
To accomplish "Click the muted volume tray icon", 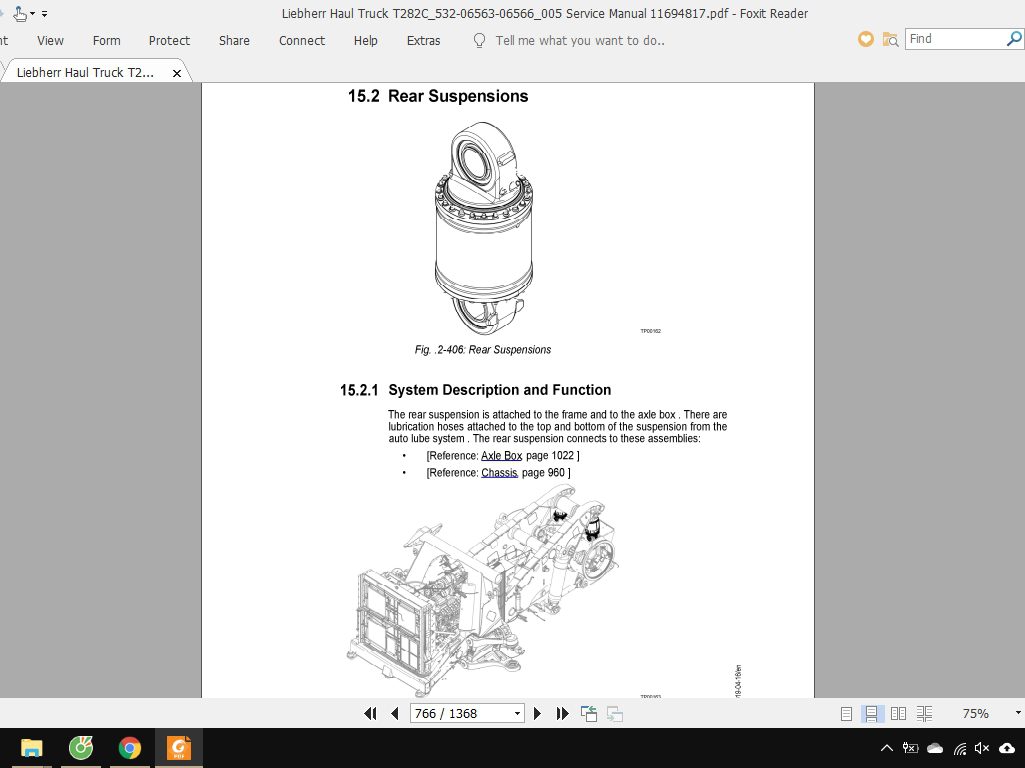I will [x=982, y=748].
